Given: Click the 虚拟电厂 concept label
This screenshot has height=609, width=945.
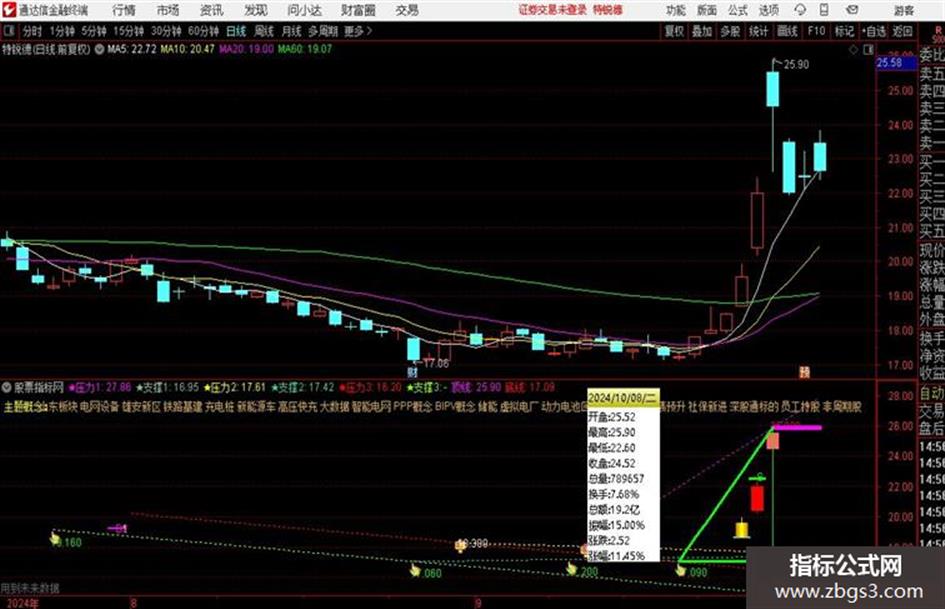Looking at the screenshot, I should 519,407.
